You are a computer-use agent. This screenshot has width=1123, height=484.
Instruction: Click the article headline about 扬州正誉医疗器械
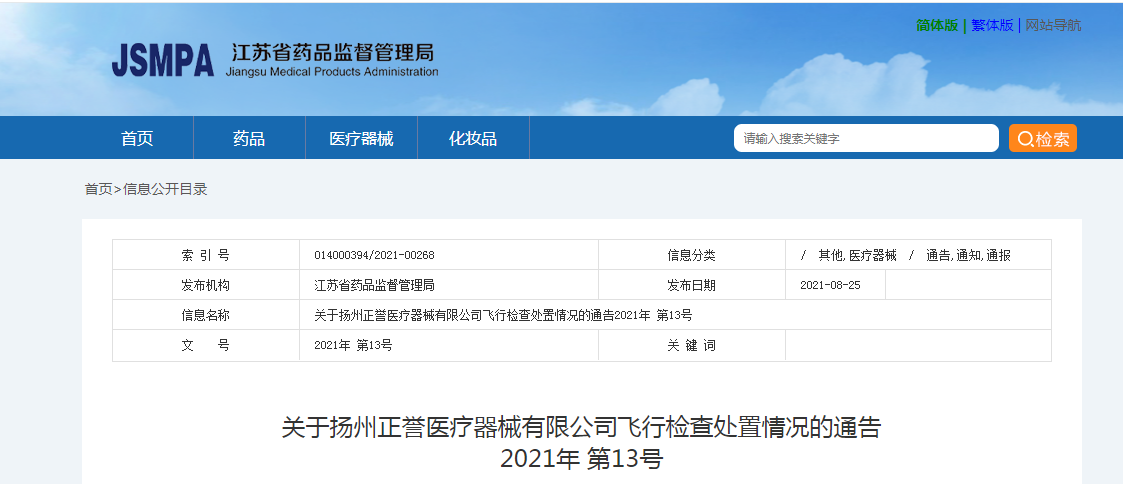(581, 428)
